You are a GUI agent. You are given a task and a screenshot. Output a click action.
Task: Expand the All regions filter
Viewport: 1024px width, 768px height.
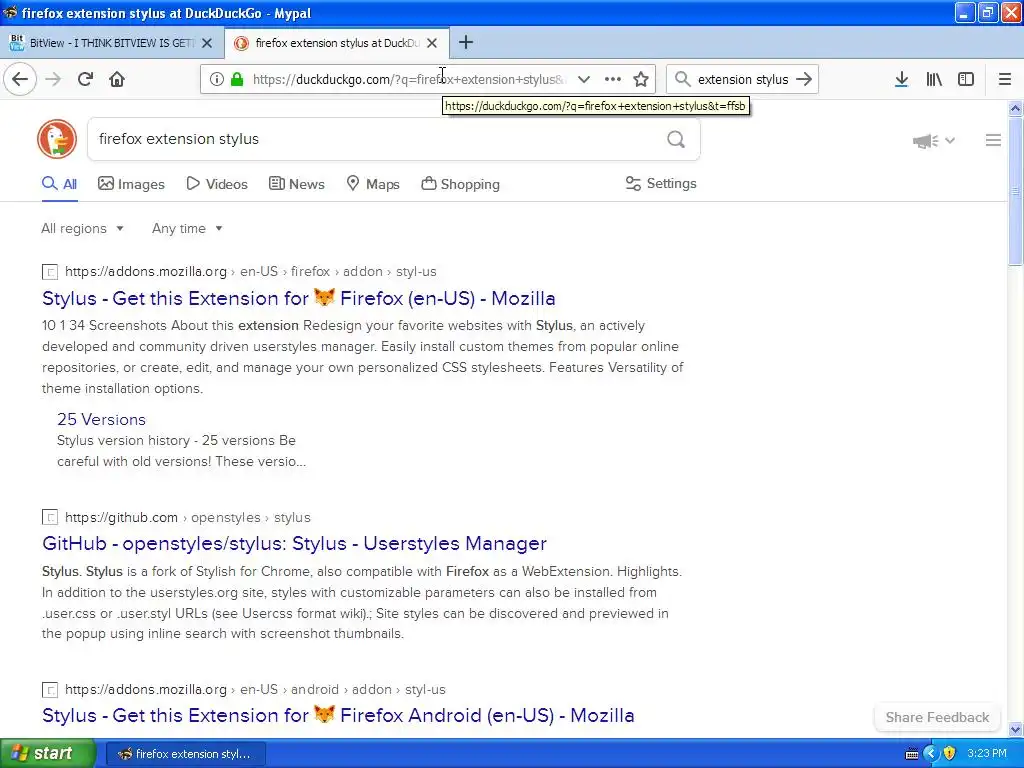(82, 229)
